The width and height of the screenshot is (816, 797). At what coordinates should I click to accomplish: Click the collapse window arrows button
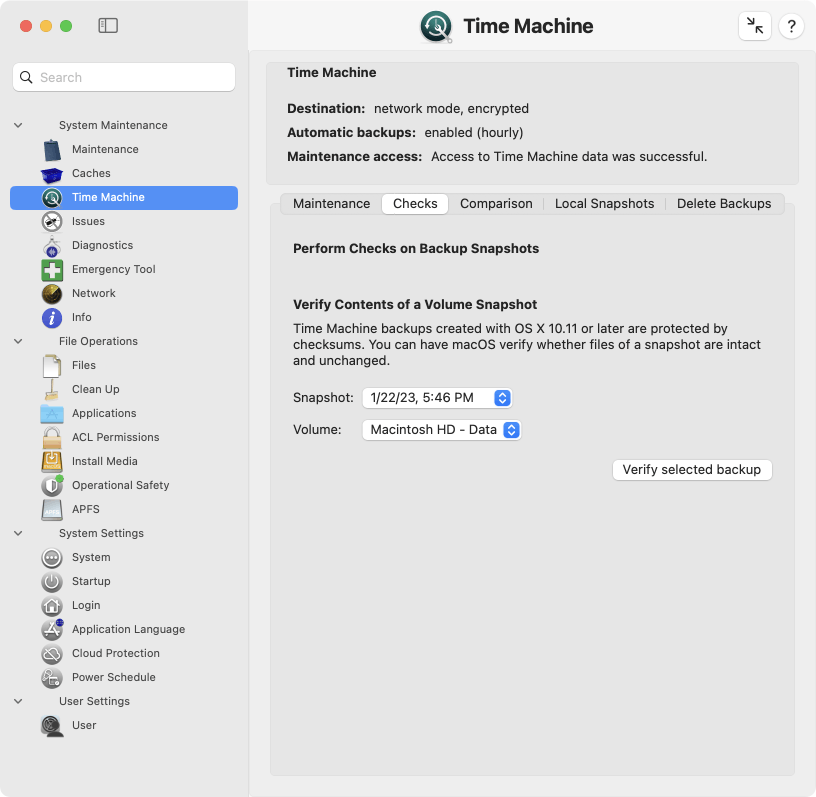click(755, 26)
